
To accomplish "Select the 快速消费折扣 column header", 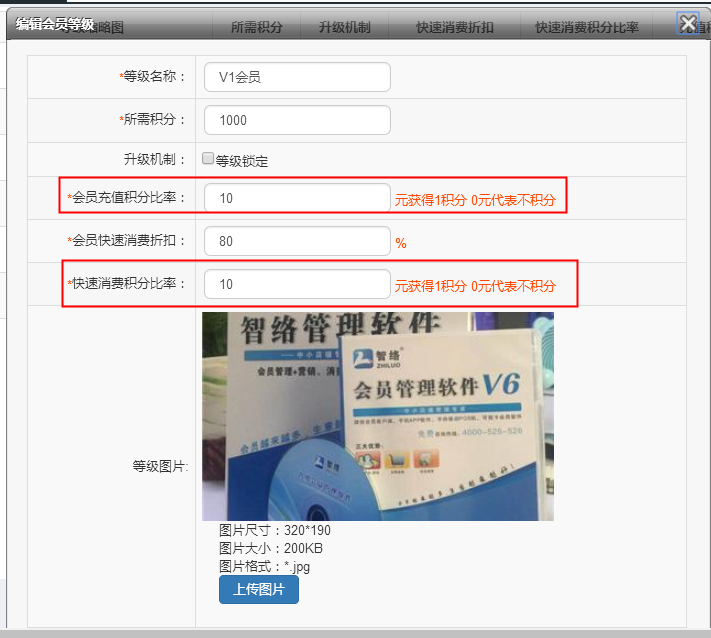I will tap(455, 27).
